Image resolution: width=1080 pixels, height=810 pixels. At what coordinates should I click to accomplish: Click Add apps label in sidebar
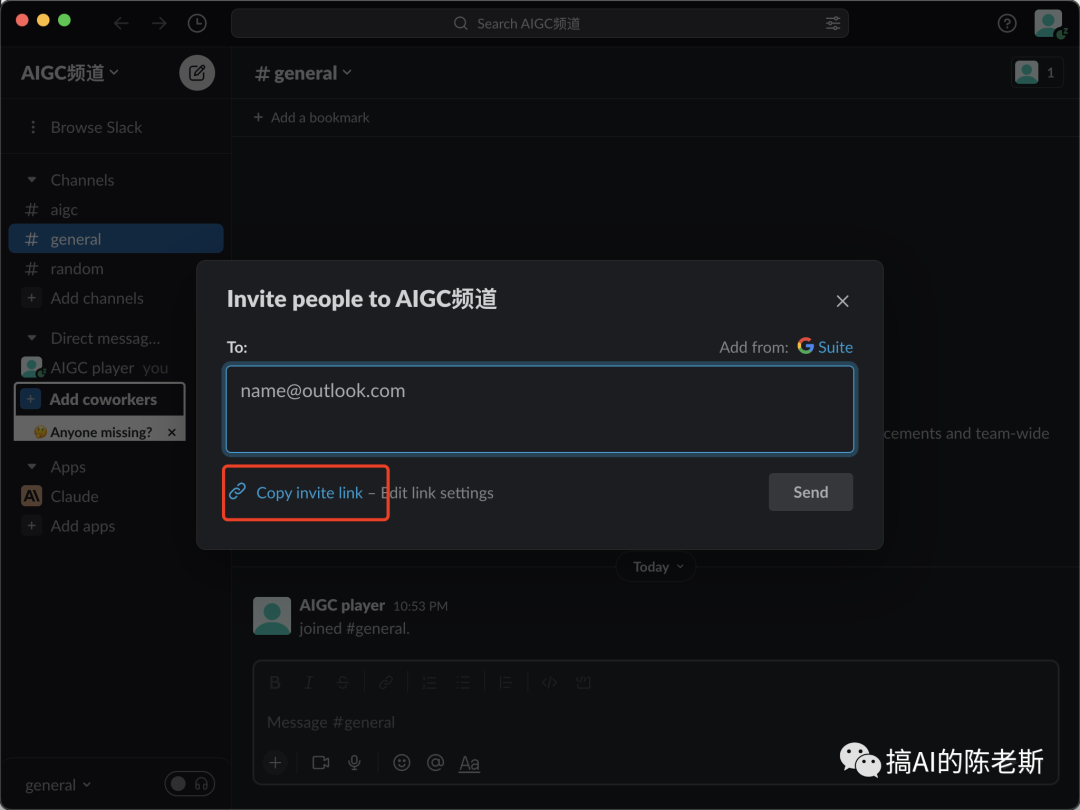pyautogui.click(x=83, y=526)
